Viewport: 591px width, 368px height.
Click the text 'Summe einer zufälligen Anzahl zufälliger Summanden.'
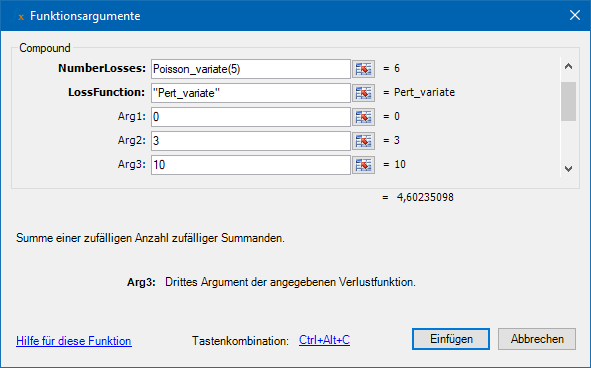(x=150, y=238)
